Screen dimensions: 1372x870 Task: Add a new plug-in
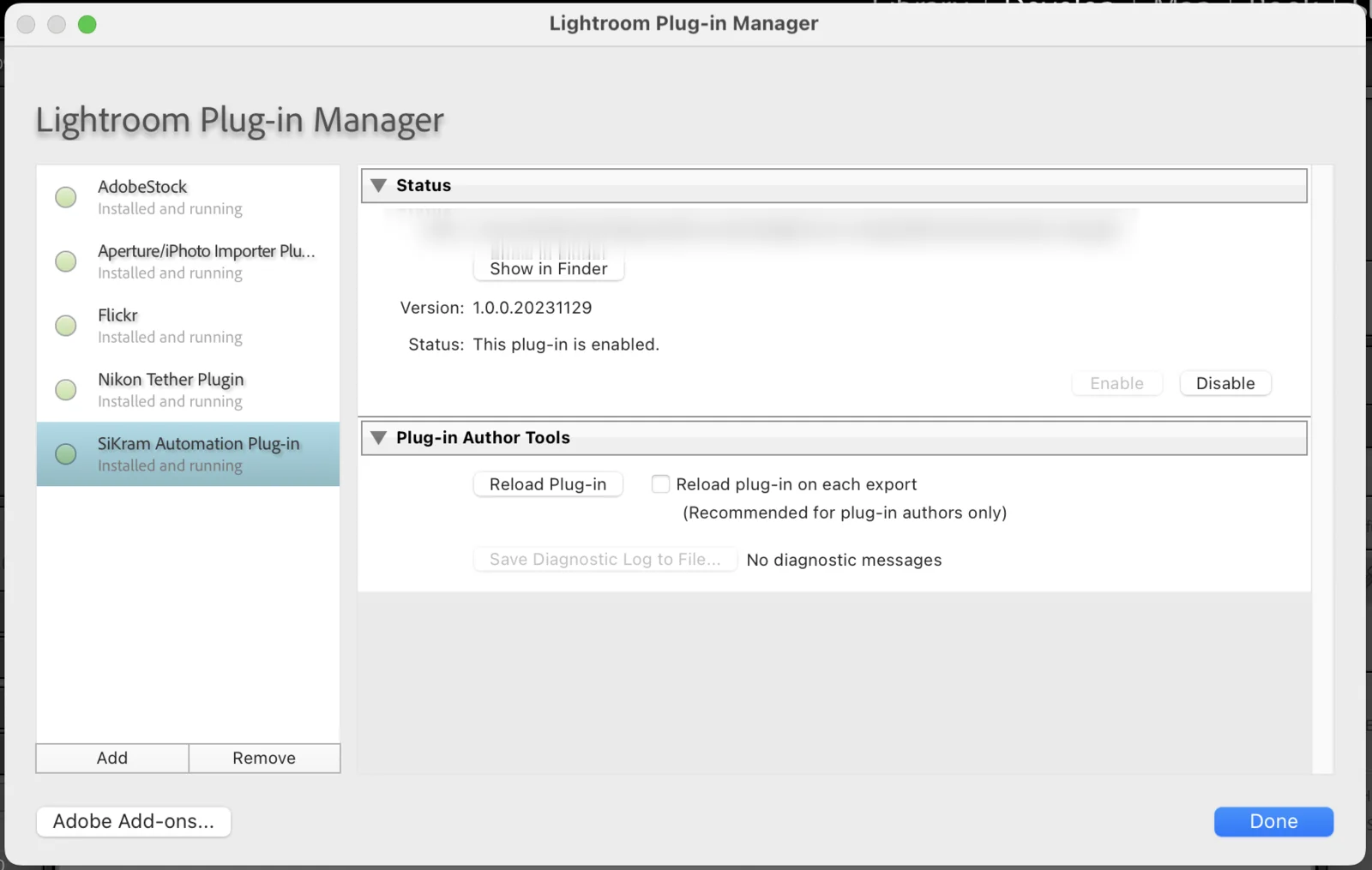pyautogui.click(x=112, y=758)
